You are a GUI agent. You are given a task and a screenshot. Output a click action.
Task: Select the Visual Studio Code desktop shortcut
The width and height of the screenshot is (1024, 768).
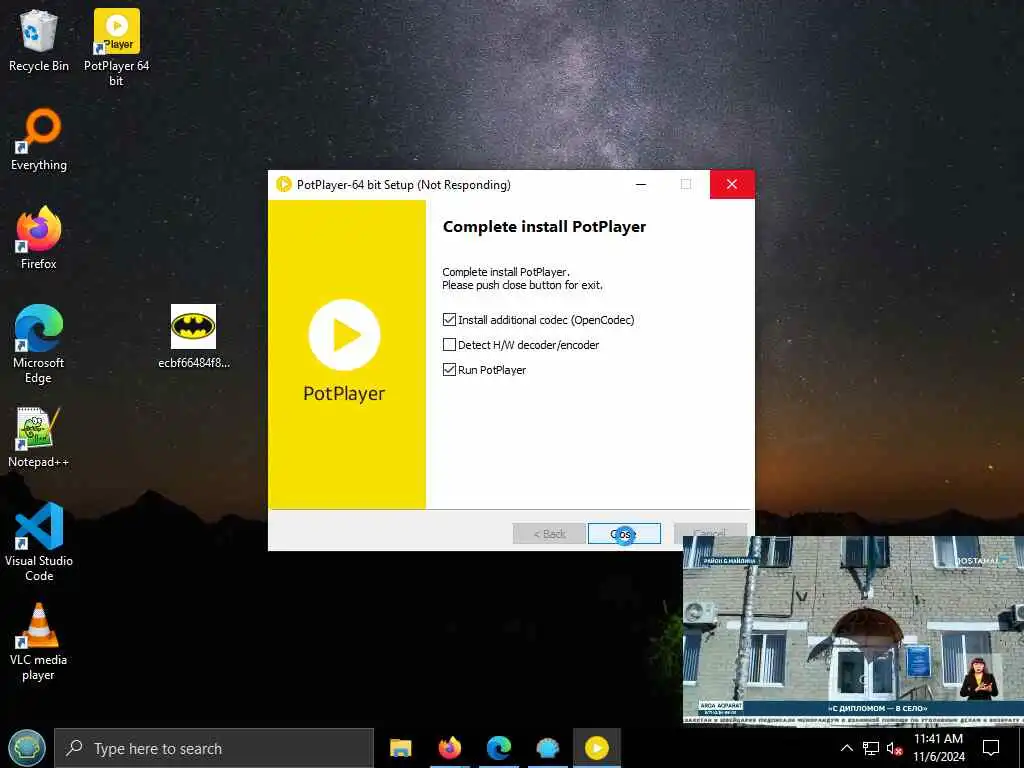click(x=39, y=542)
